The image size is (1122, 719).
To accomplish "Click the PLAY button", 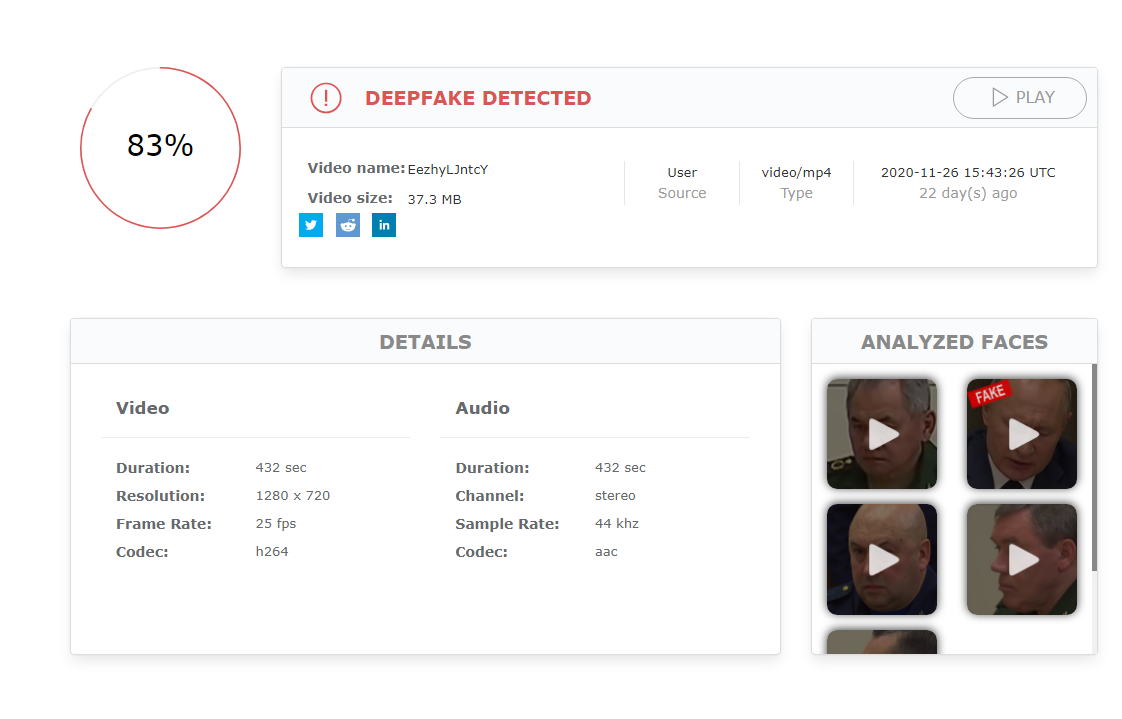I will 1020,98.
